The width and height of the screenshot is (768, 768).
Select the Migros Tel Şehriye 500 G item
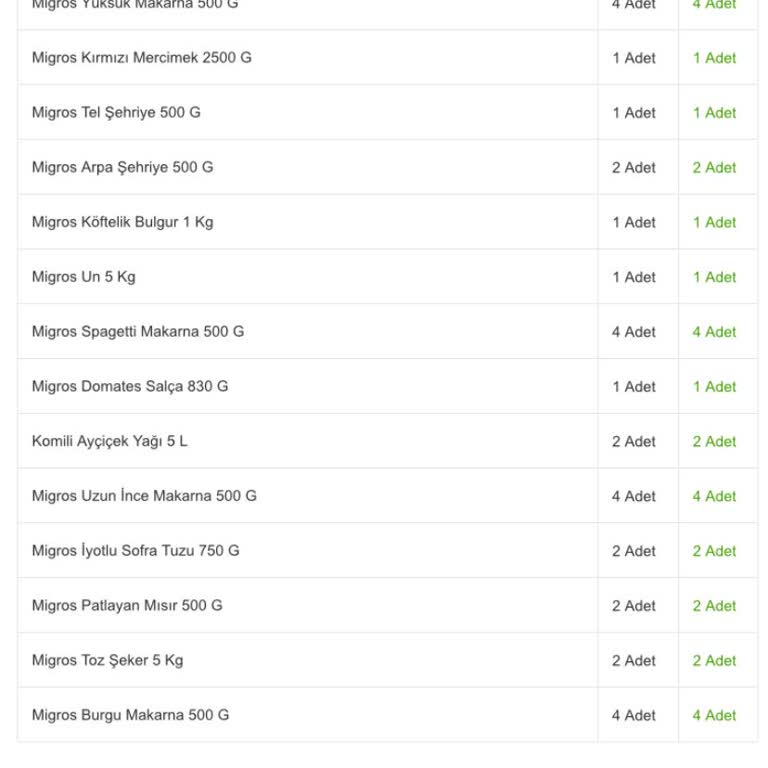pyautogui.click(x=116, y=113)
